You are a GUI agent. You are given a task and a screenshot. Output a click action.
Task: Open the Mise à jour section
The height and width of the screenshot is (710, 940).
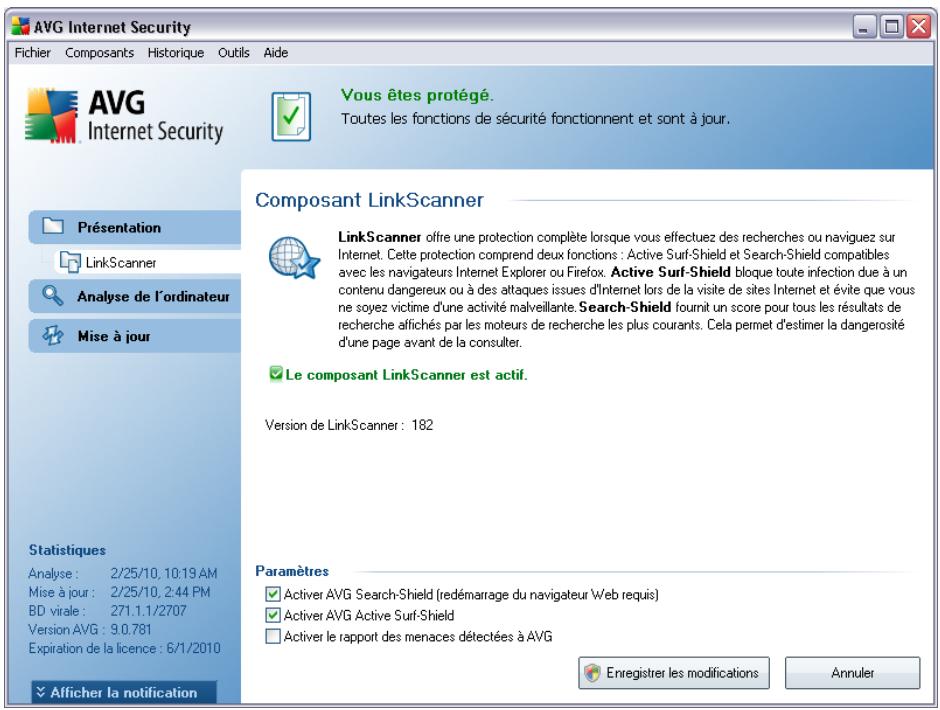pyautogui.click(x=135, y=336)
